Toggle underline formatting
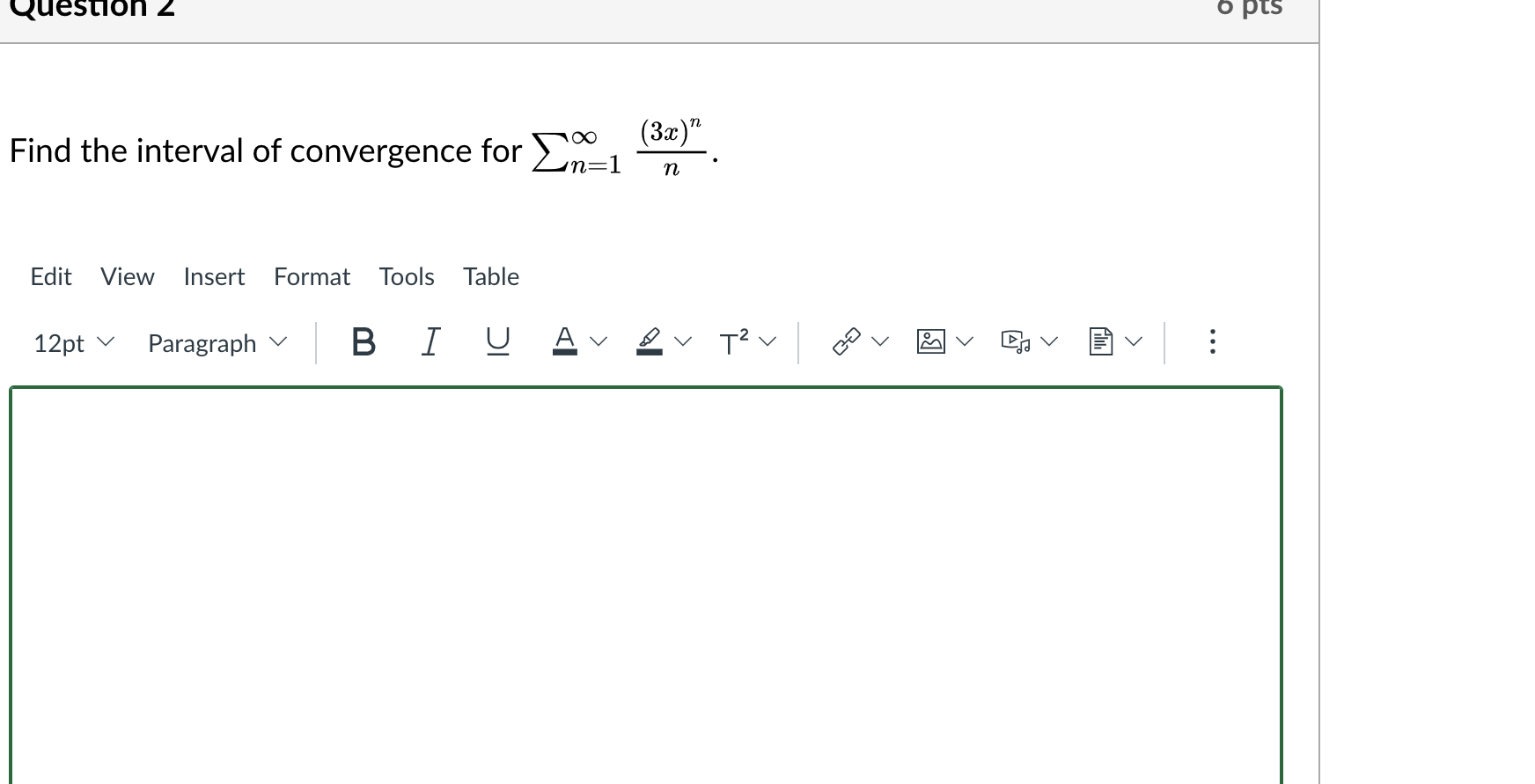This screenshot has height=784, width=1535. click(x=497, y=342)
